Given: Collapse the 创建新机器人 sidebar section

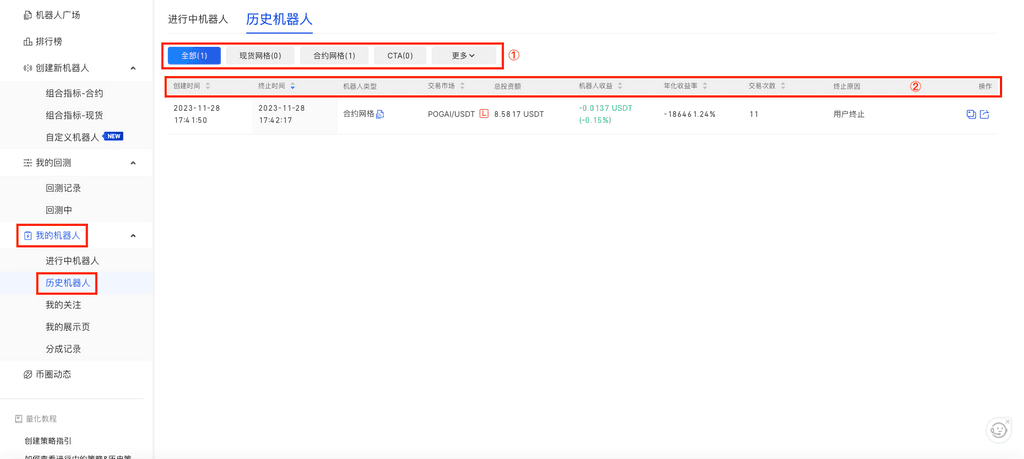Looking at the screenshot, I should [133, 68].
